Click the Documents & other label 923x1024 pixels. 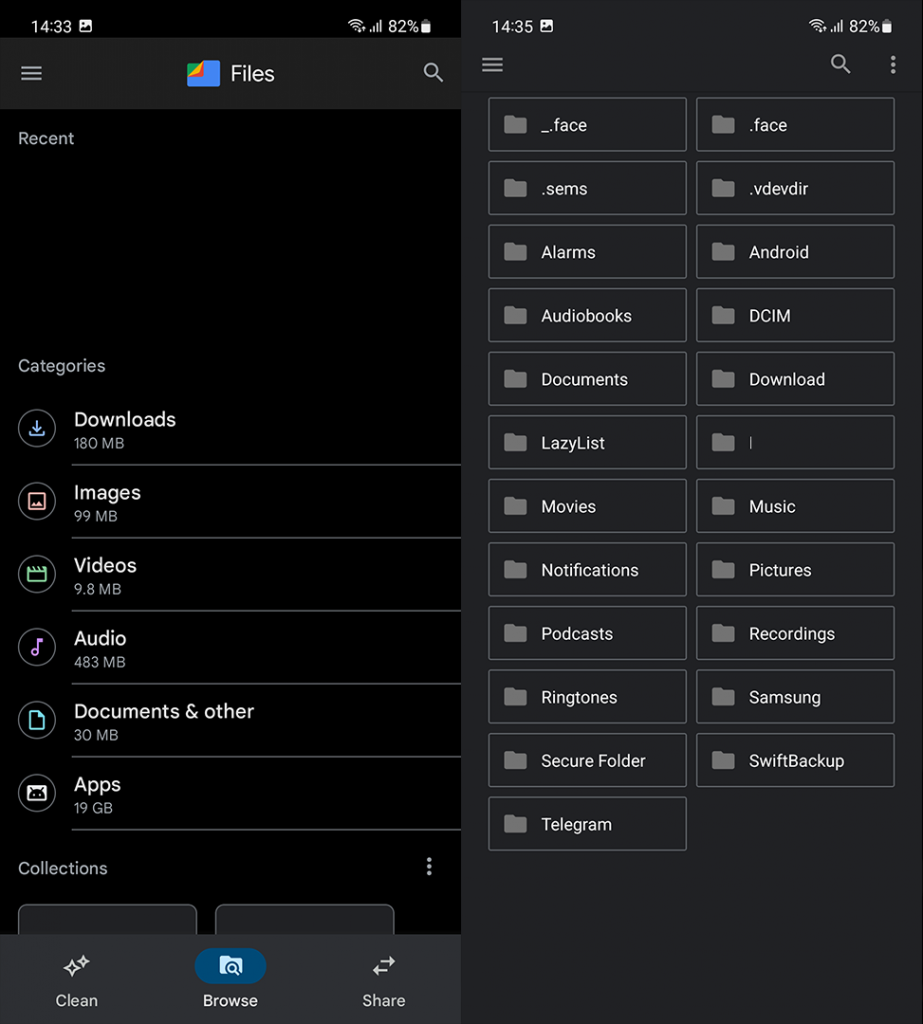[x=164, y=711]
